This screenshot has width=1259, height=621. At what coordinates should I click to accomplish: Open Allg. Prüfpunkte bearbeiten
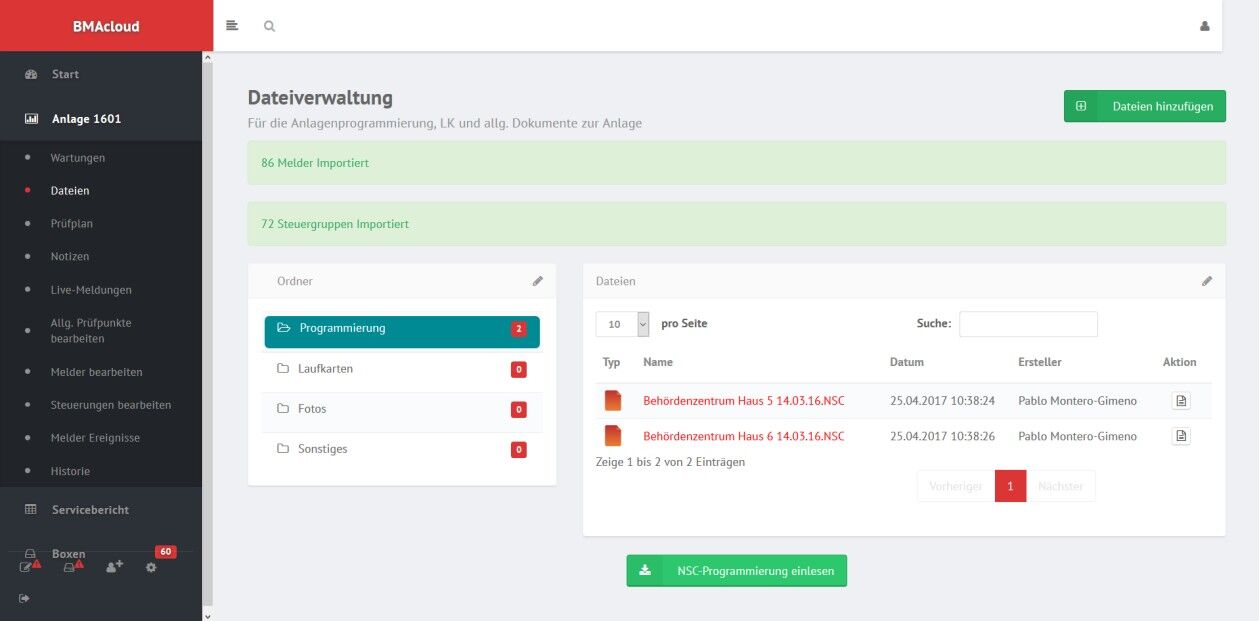pyautogui.click(x=91, y=331)
